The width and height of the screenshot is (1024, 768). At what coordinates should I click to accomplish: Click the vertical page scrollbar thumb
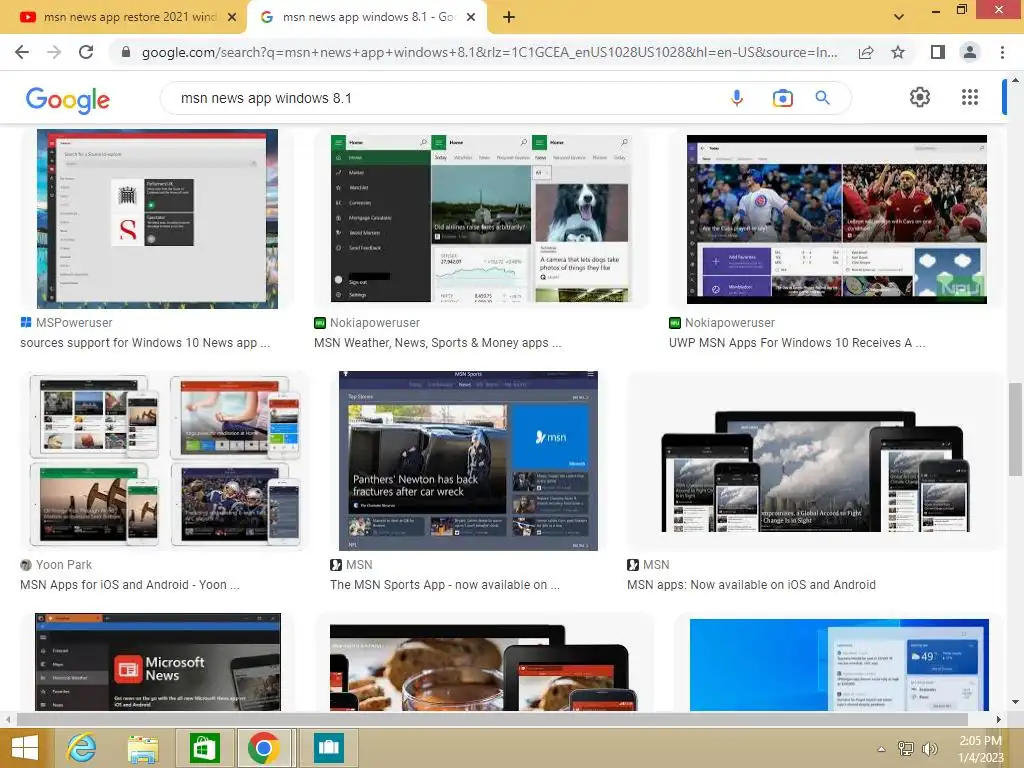coord(1015,429)
